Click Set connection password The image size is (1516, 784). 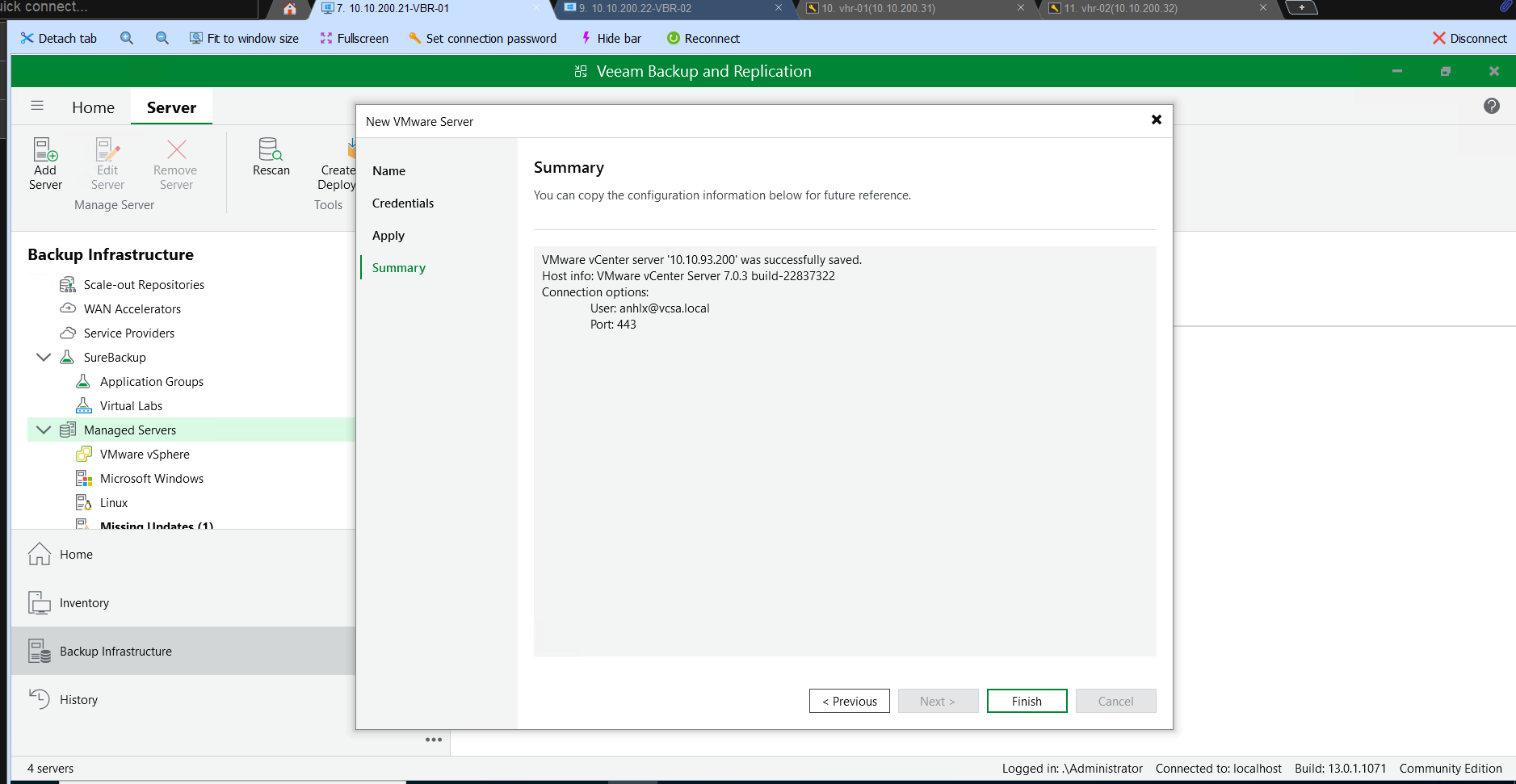[482, 38]
